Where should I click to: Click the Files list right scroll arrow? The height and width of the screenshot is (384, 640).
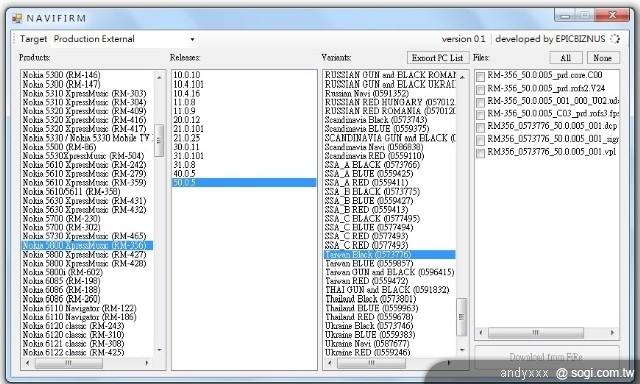click(x=612, y=333)
